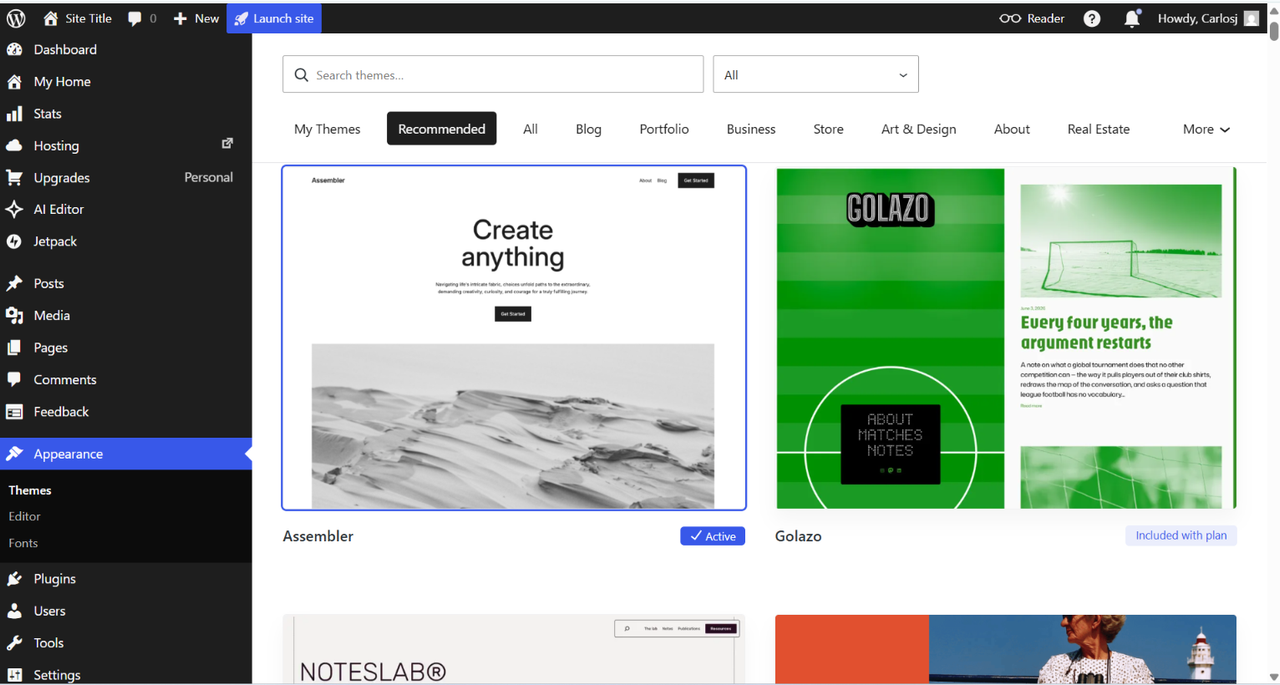Open the Site Title home icon

51,18
